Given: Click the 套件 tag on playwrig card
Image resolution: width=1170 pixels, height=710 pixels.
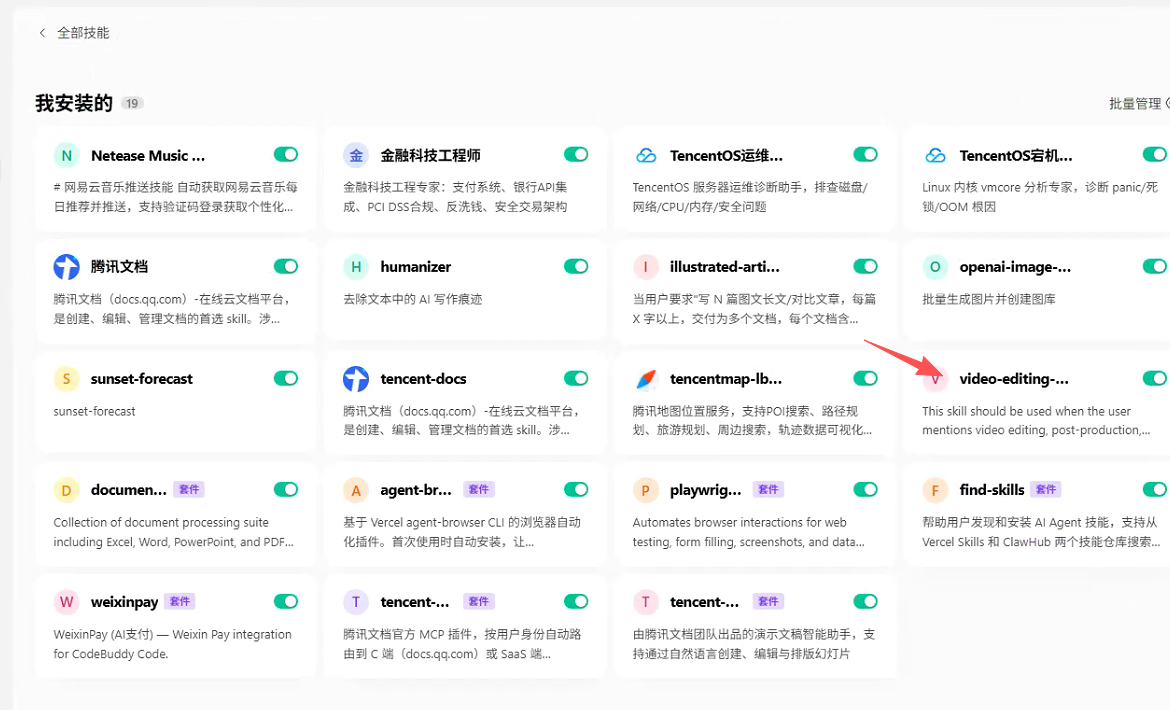Looking at the screenshot, I should point(768,489).
